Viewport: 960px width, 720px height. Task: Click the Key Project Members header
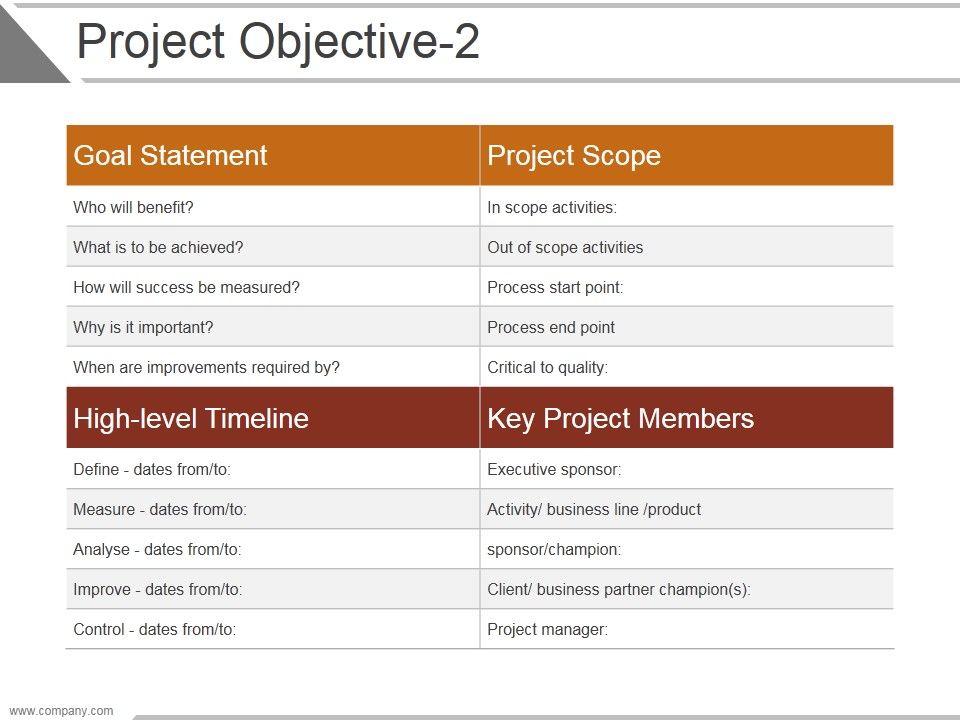tap(621, 418)
